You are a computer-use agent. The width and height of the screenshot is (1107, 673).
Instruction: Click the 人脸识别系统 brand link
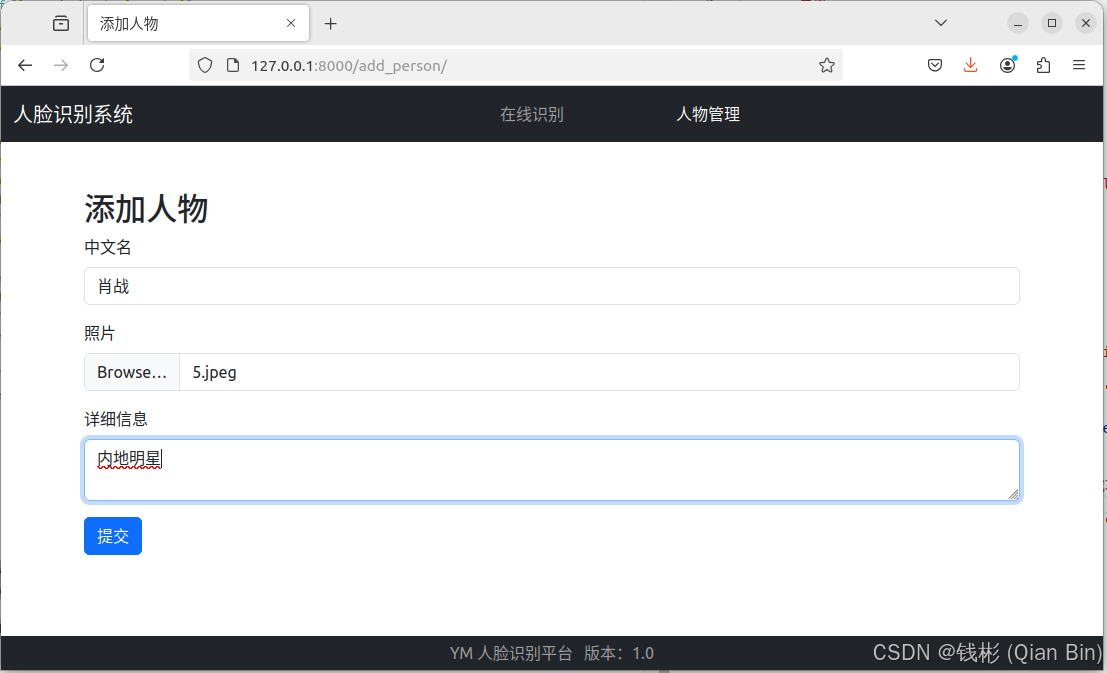(x=73, y=114)
